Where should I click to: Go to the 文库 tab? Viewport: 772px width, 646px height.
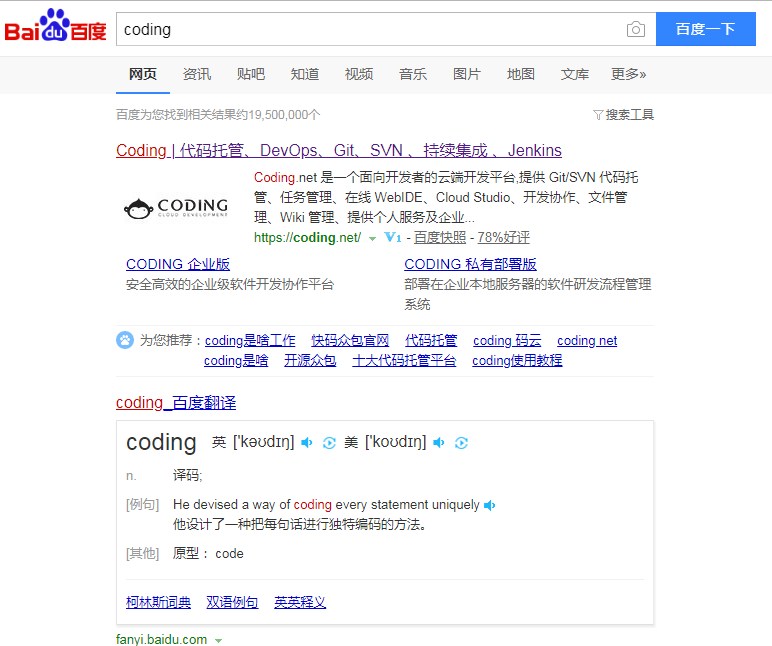pos(575,74)
